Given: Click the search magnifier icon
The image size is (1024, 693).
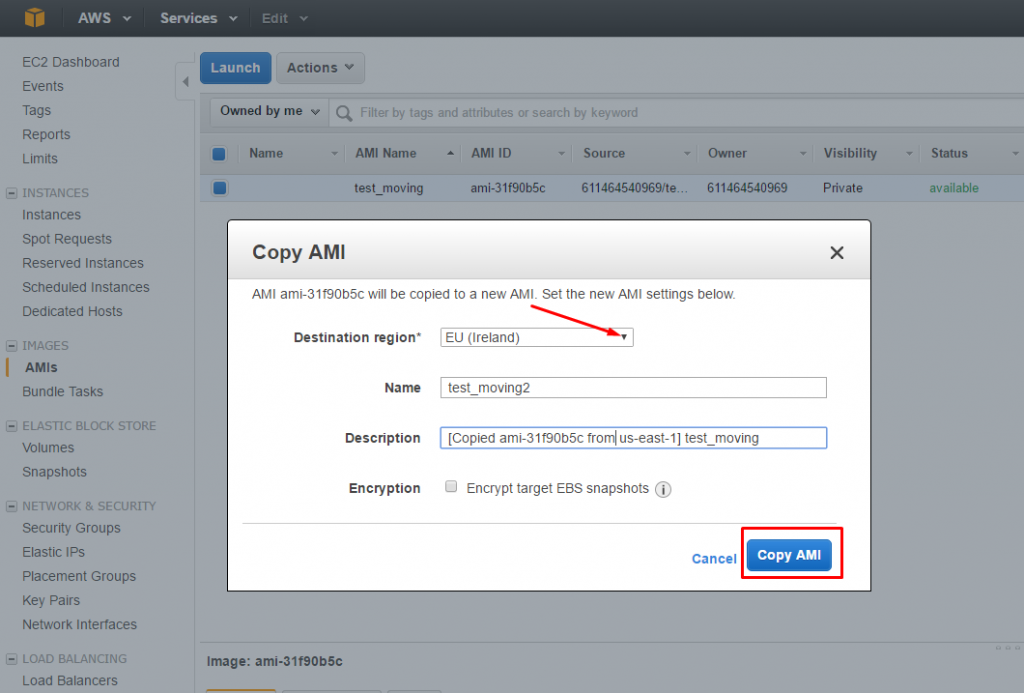Looking at the screenshot, I should point(344,113).
